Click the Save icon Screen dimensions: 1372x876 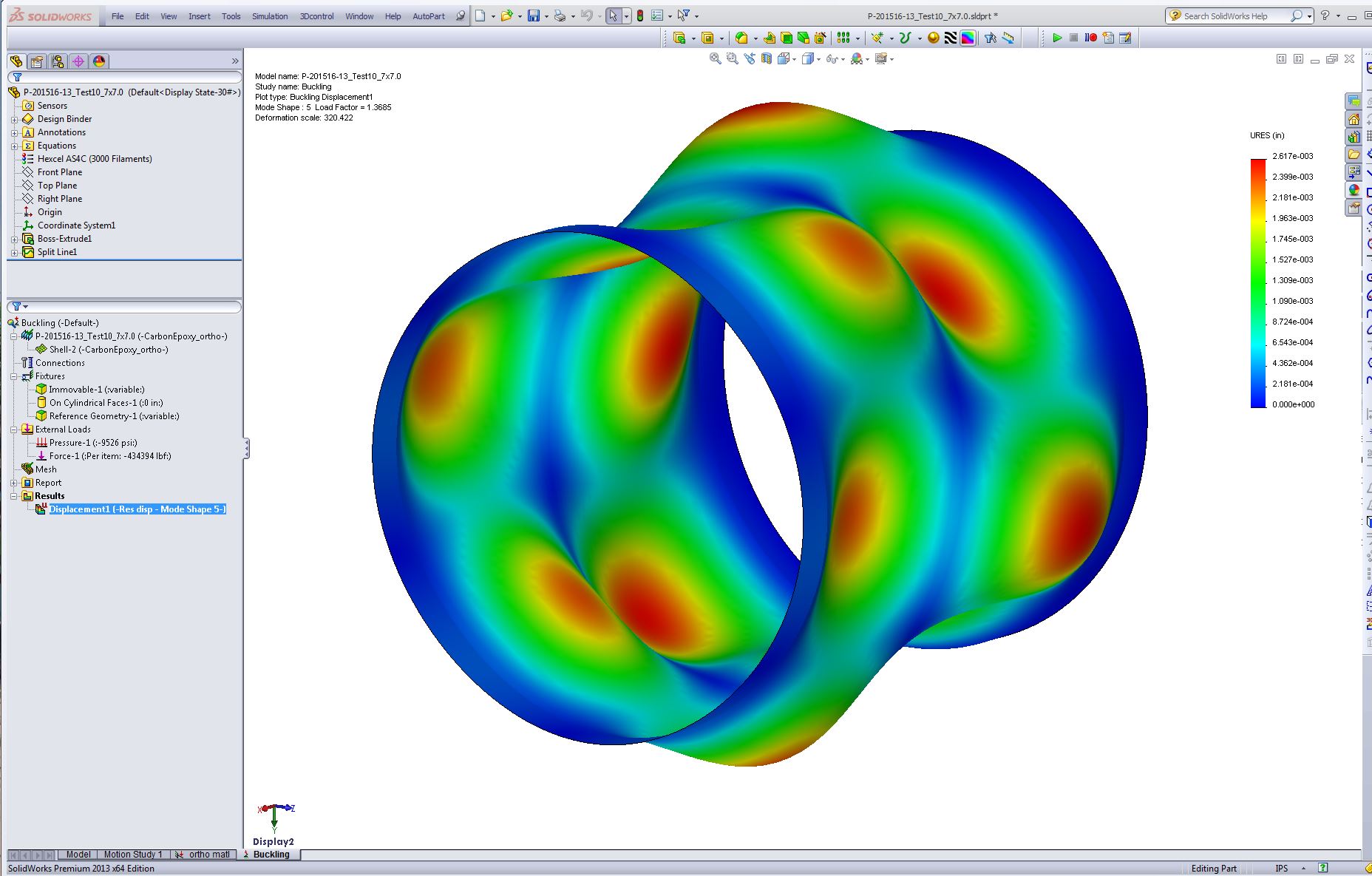(534, 16)
